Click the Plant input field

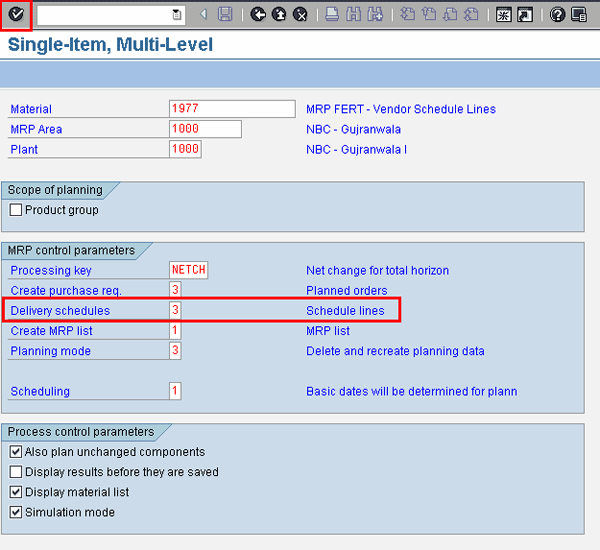pos(185,149)
